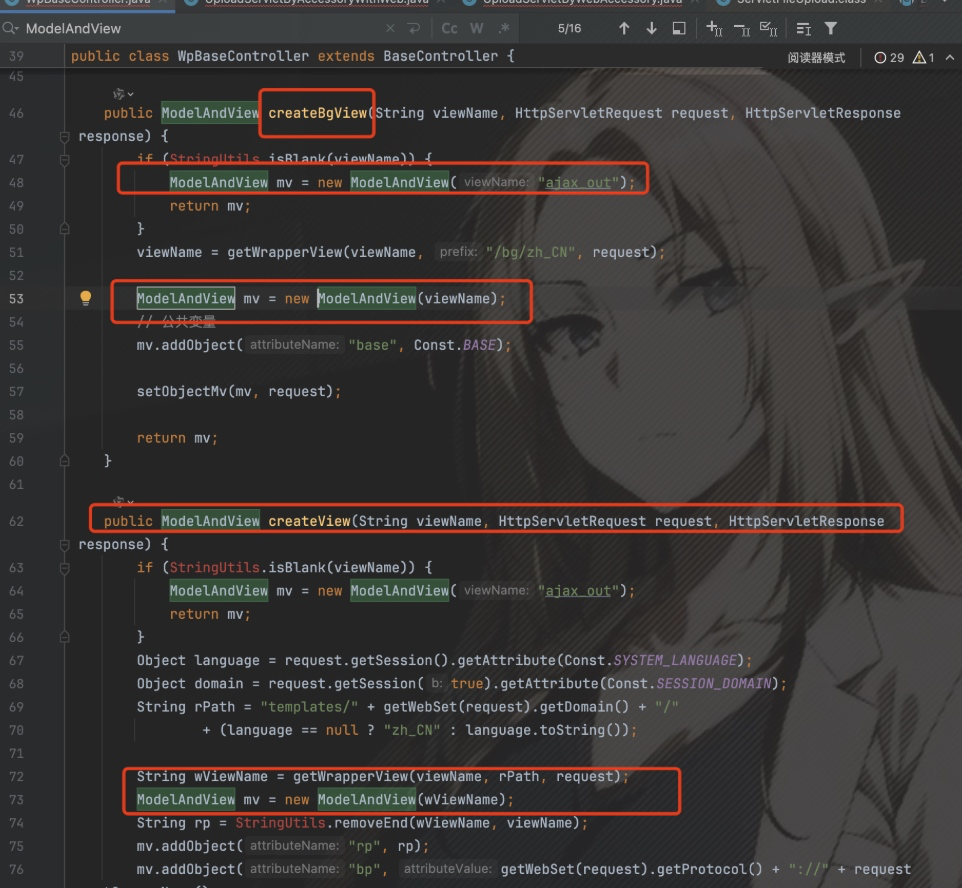Click the 29 errors indicator
This screenshot has height=888, width=962.
tap(889, 58)
